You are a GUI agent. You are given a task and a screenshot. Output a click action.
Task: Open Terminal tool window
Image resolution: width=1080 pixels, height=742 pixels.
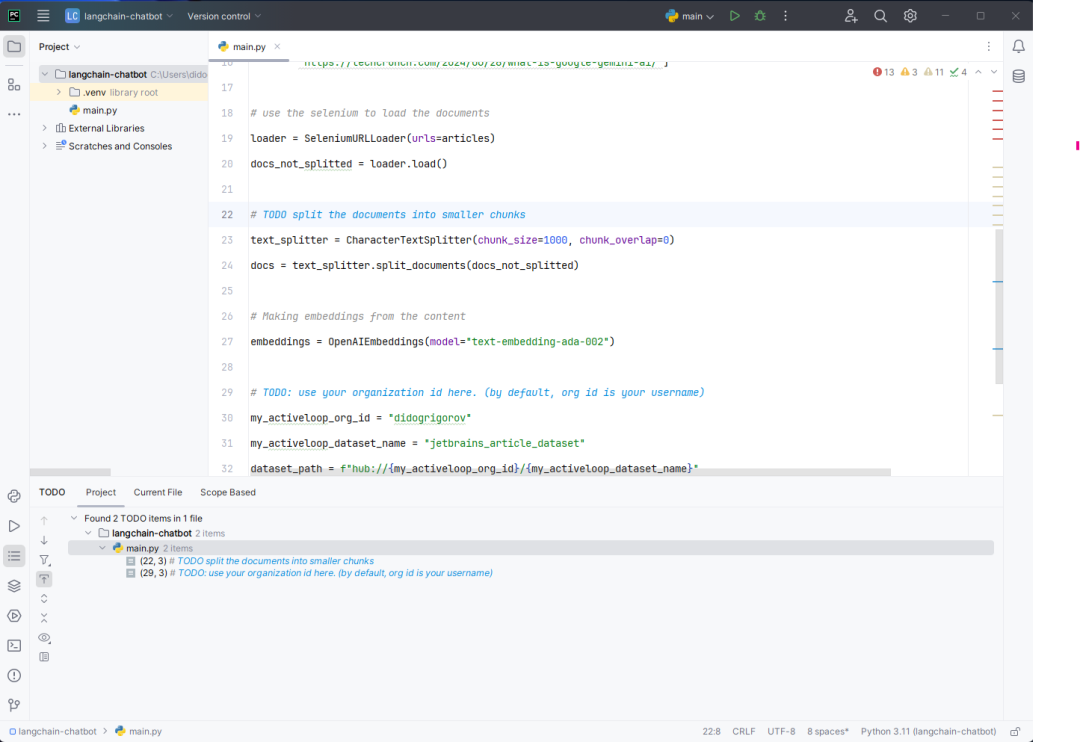point(14,646)
